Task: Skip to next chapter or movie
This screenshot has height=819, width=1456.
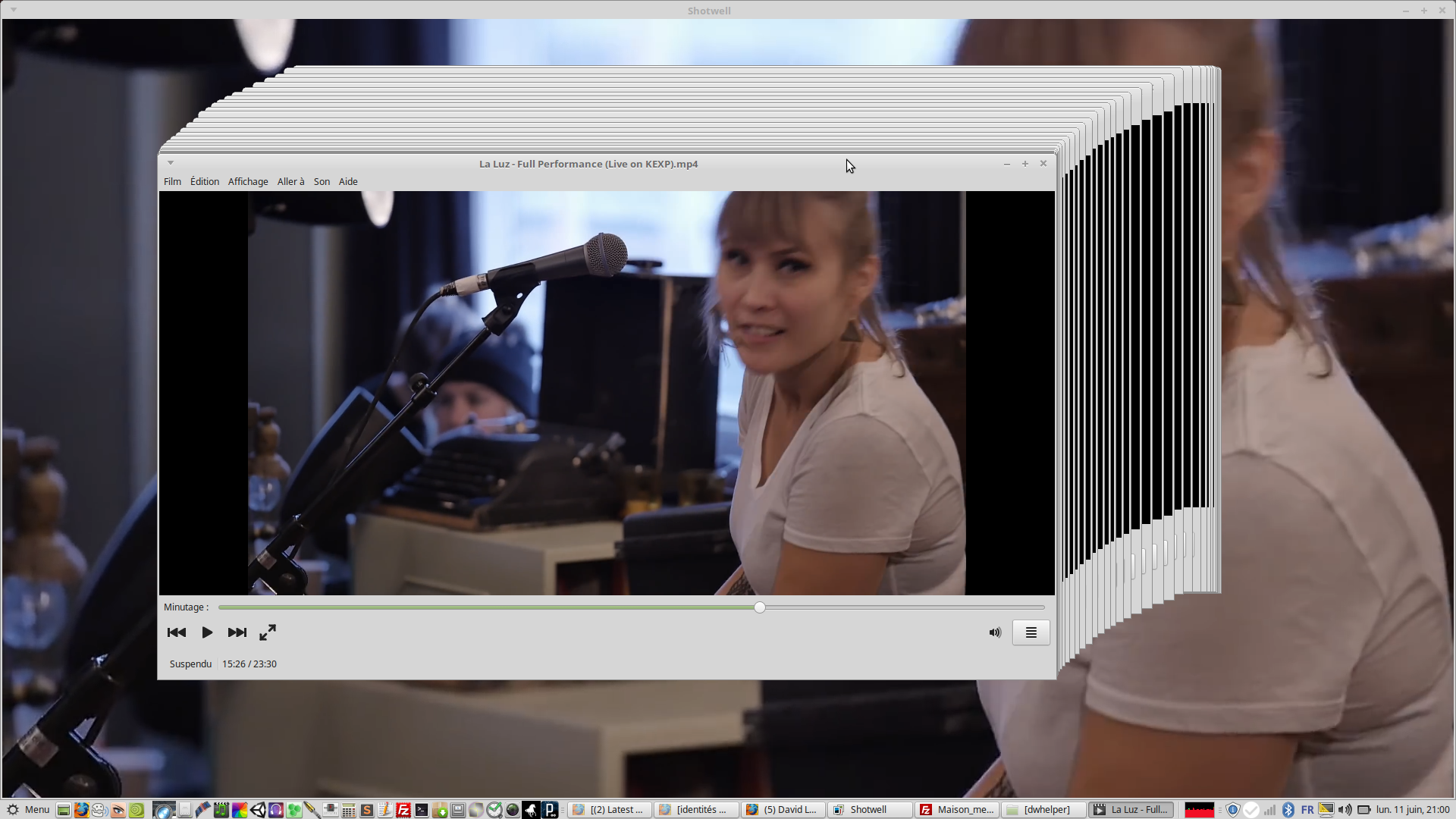Action: click(x=237, y=632)
